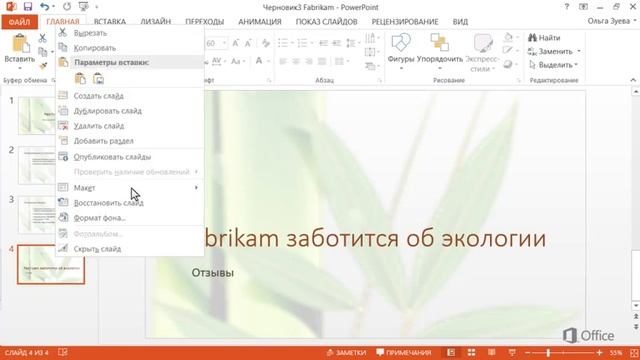Choose picture paste option icon in context menu
Image resolution: width=640 pixels, height=360 pixels.
[98, 78]
